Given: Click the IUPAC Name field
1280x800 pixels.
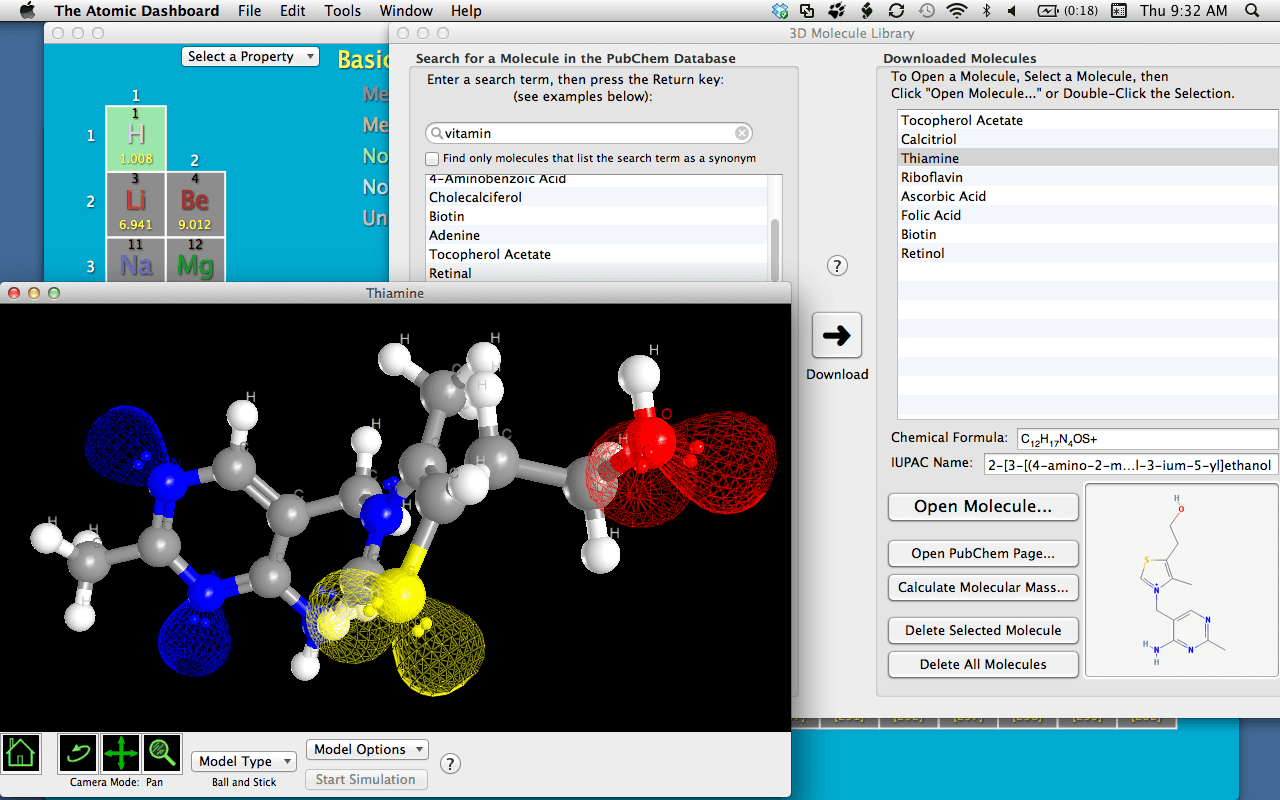Looking at the screenshot, I should (x=1132, y=464).
